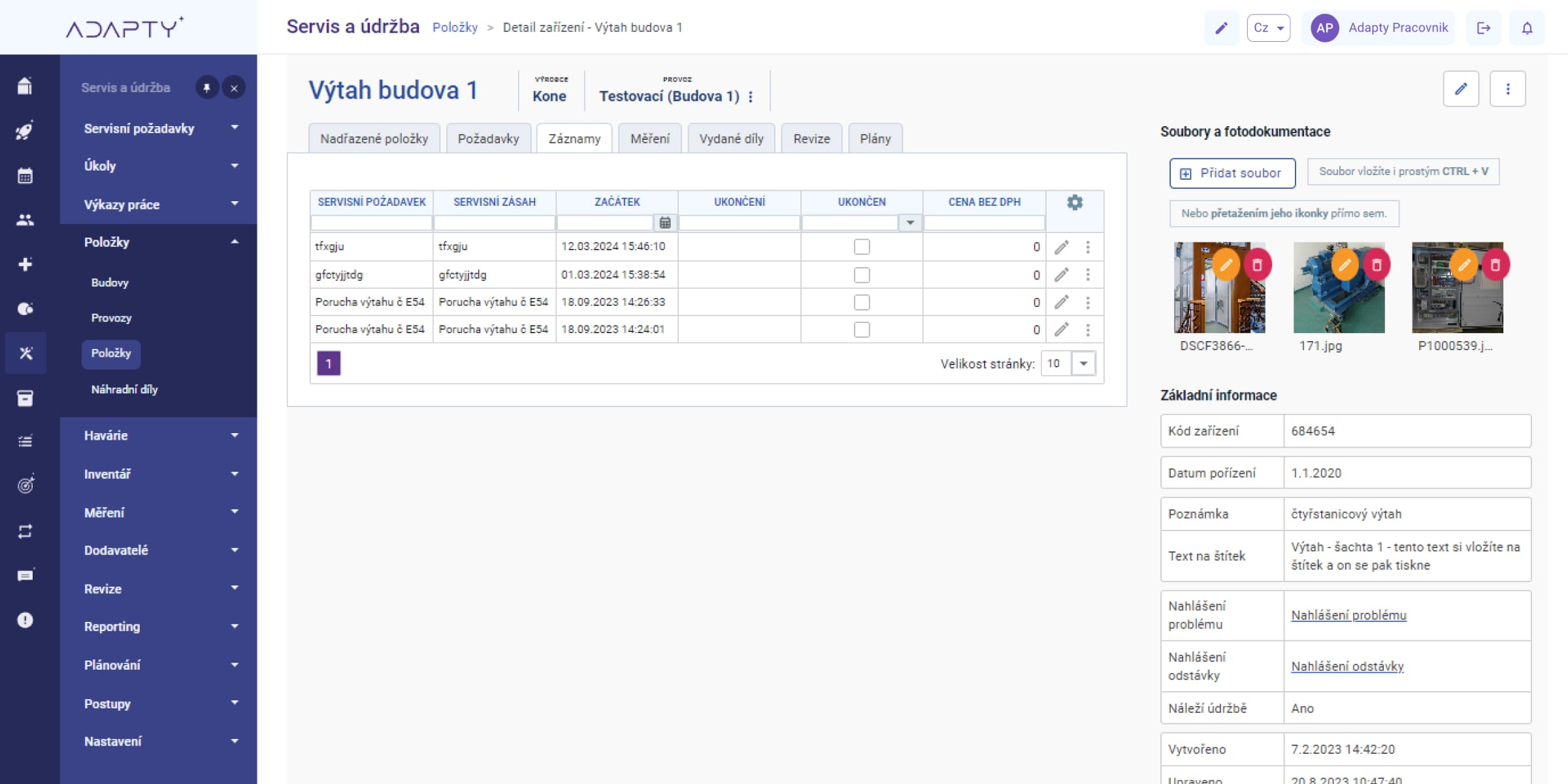1568x784 pixels.
Task: Select the service tools wrench icon in sidebar
Action: 25,353
